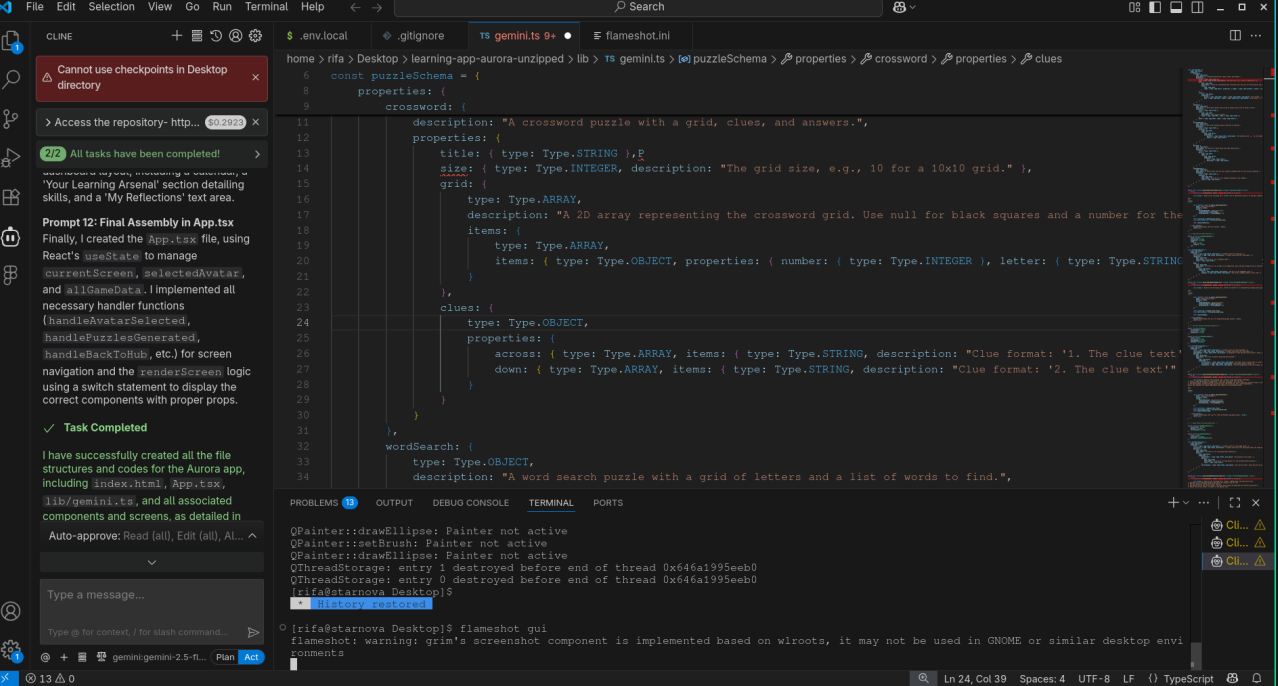Viewport: 1278px width, 686px height.
Task: Open Cline account icon in panel header
Action: tap(236, 36)
